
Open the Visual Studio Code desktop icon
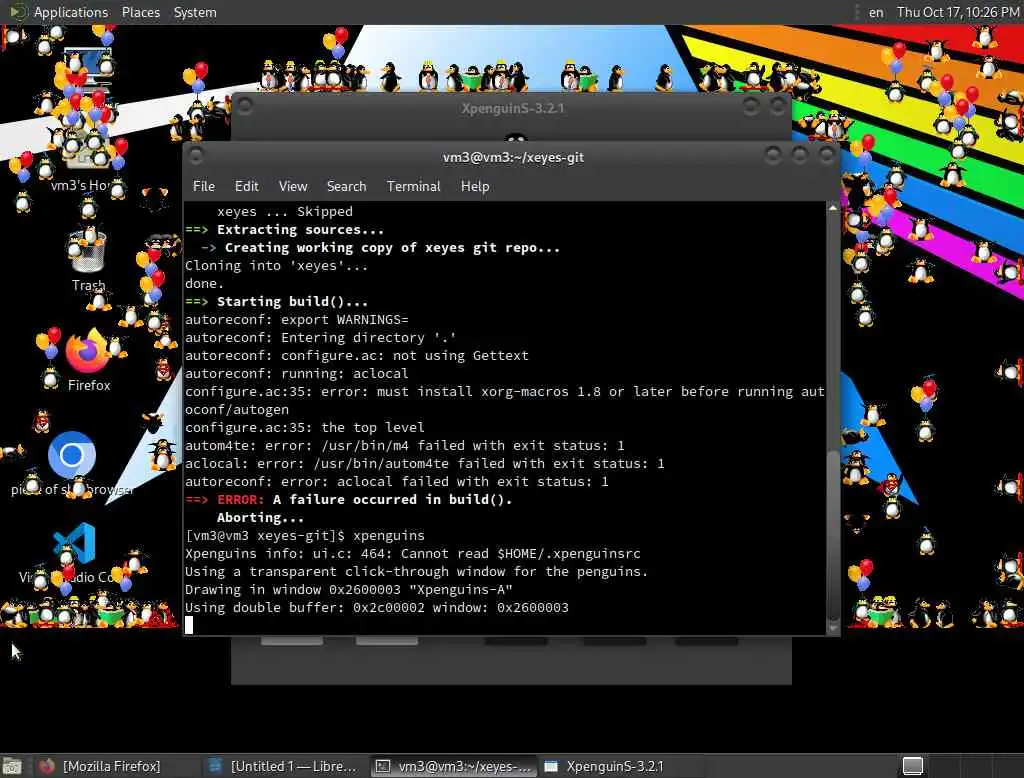tap(74, 553)
